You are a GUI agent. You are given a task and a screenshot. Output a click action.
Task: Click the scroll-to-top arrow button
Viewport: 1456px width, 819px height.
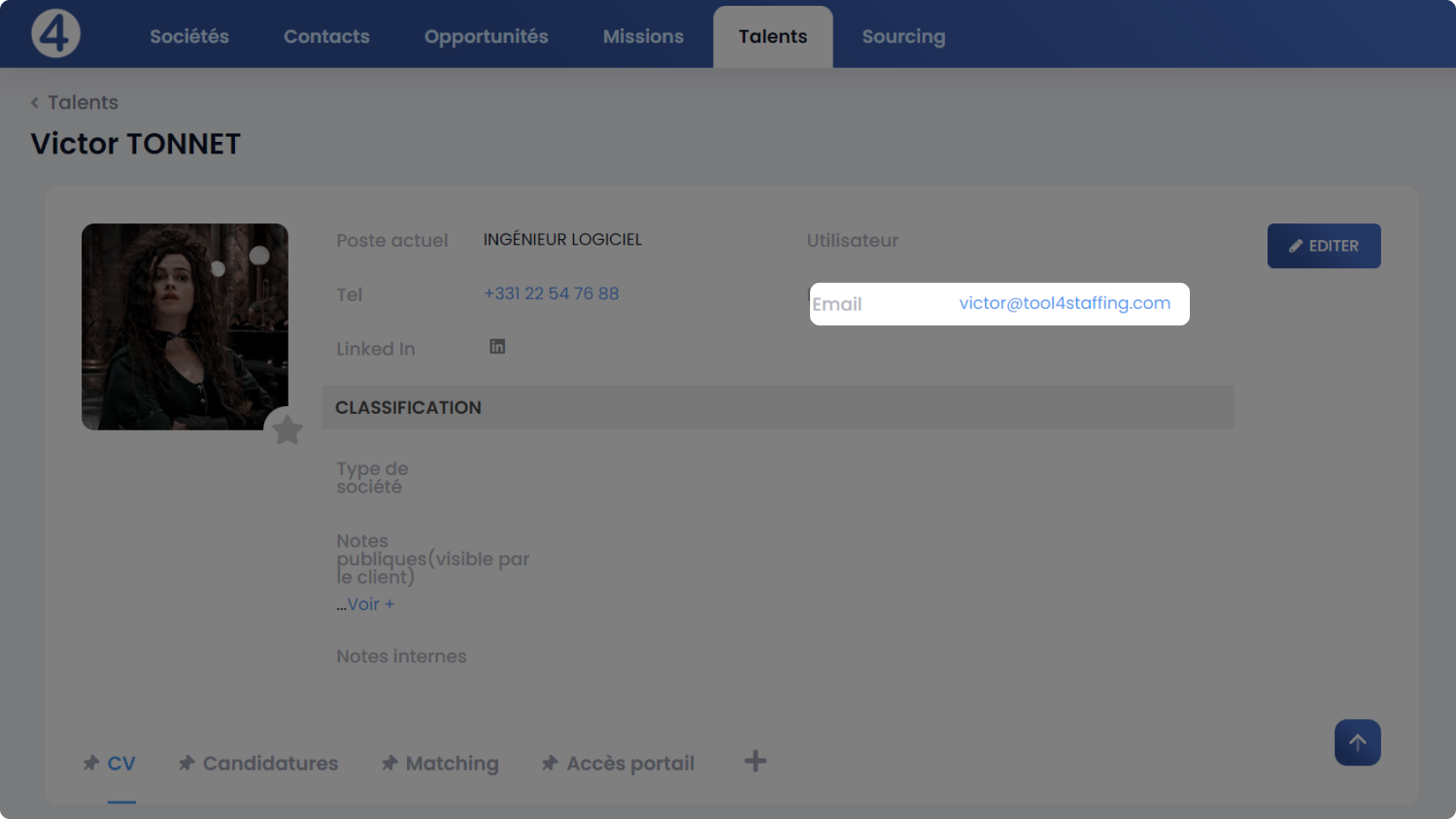(1357, 742)
